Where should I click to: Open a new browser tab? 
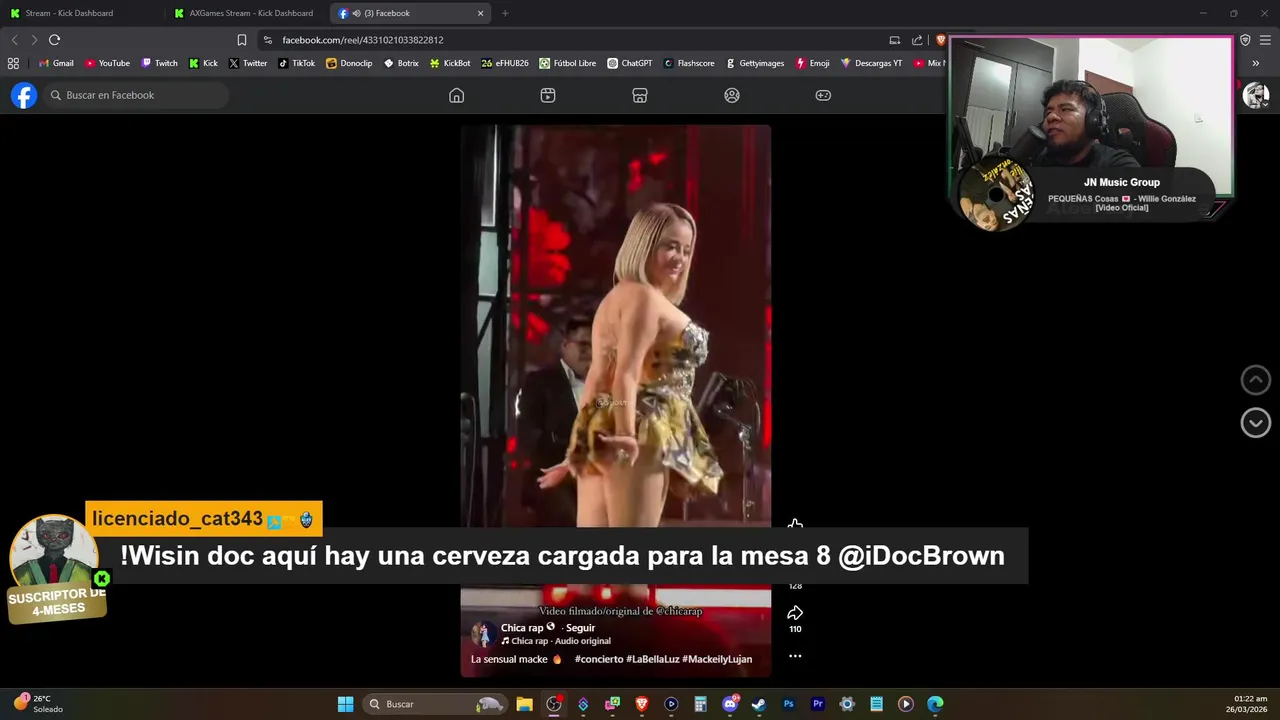click(x=505, y=13)
